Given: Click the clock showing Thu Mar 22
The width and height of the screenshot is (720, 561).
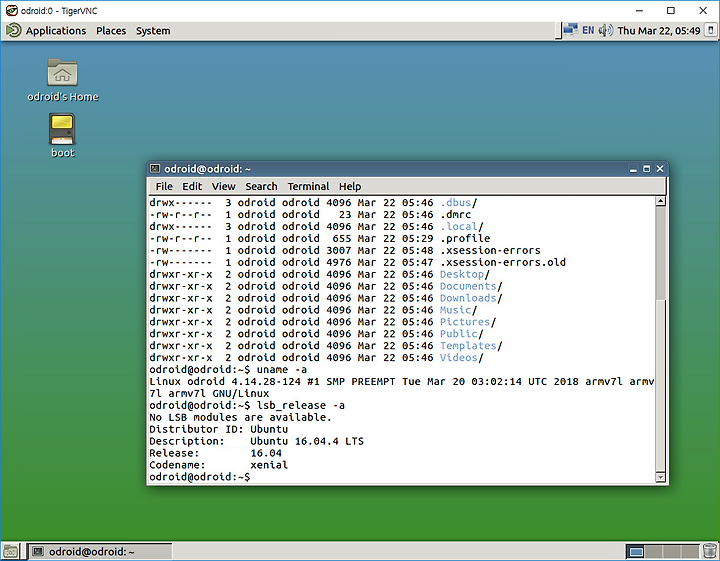Looking at the screenshot, I should [658, 31].
